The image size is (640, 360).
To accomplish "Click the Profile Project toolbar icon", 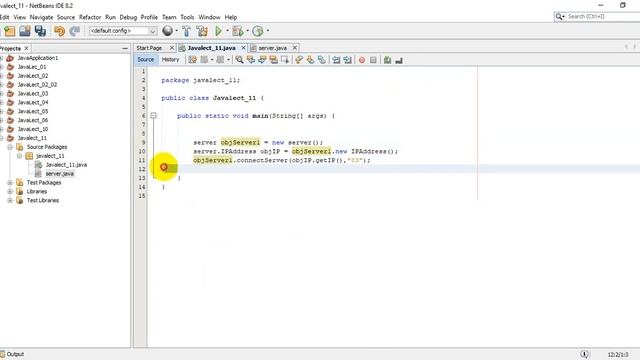I will [x=258, y=31].
